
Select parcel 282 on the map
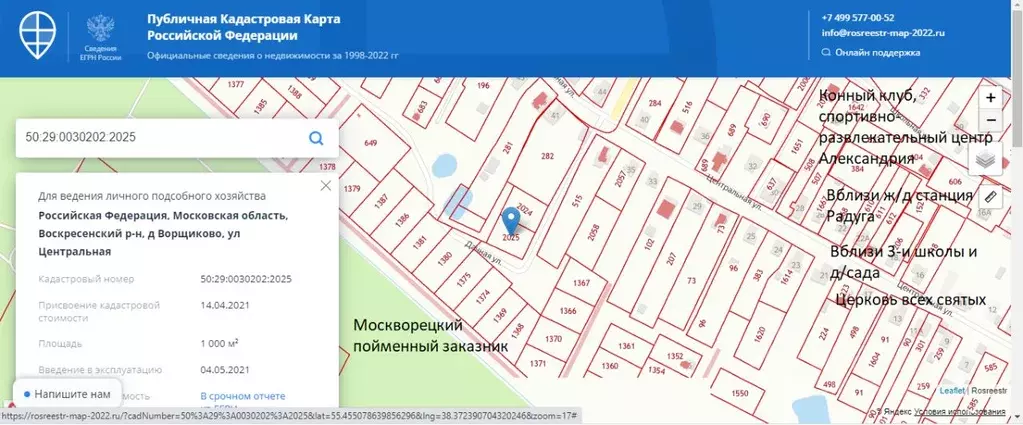(x=547, y=156)
